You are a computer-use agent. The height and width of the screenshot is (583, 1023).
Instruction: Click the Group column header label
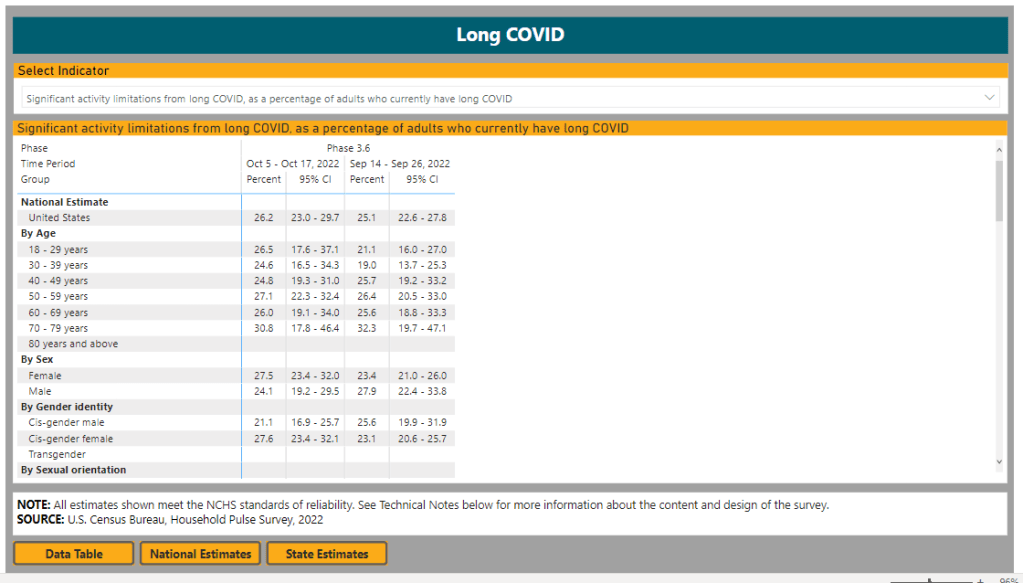pos(35,180)
